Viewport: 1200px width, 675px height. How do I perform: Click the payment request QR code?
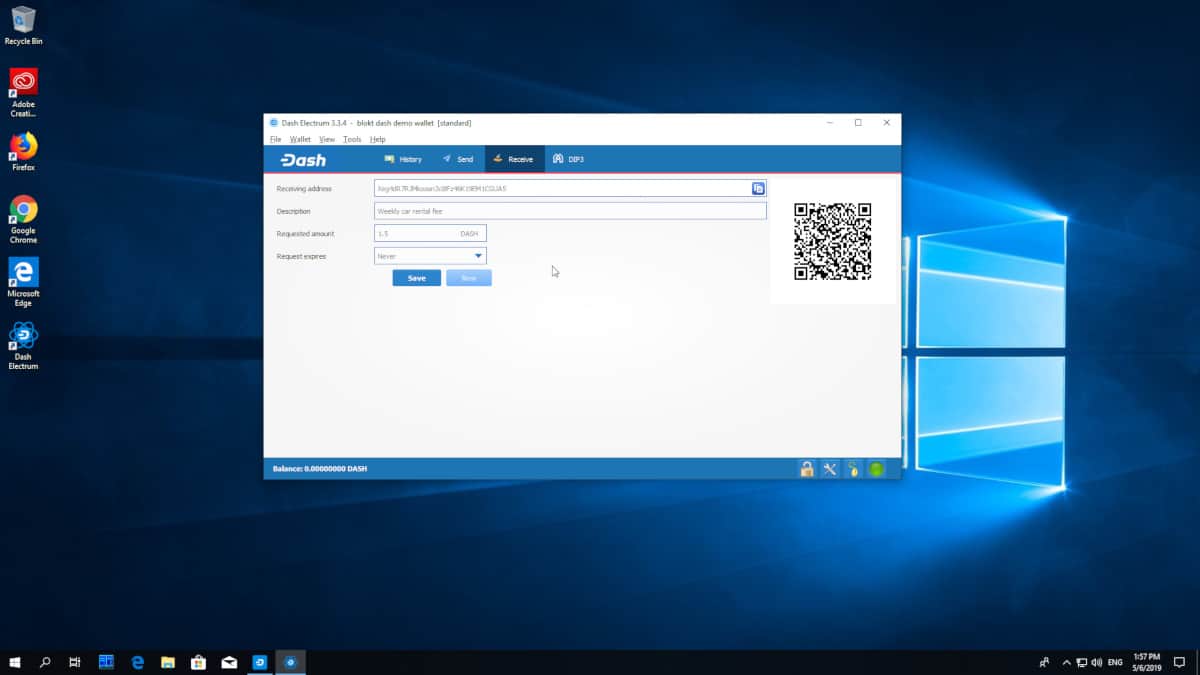(x=832, y=242)
